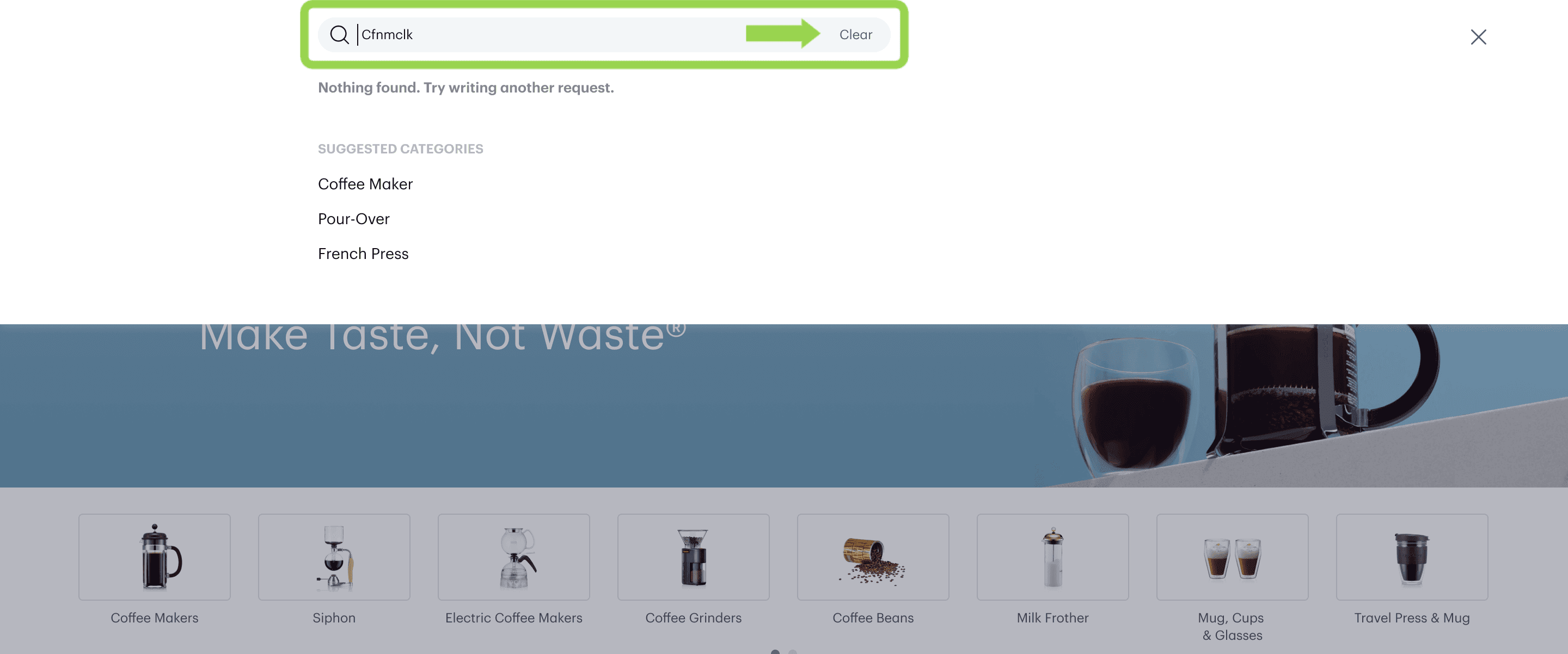
Task: Click the French Press suggested category
Action: pos(363,253)
